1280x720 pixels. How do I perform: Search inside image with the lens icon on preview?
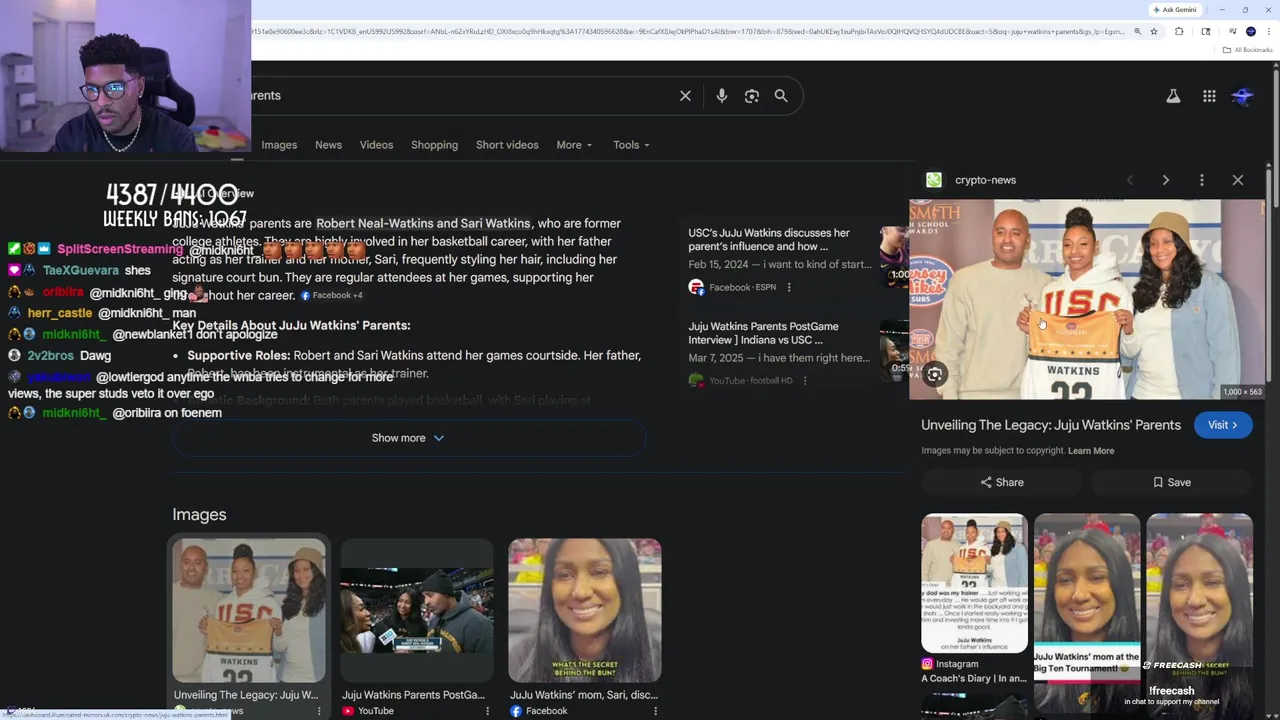pyautogui.click(x=934, y=374)
